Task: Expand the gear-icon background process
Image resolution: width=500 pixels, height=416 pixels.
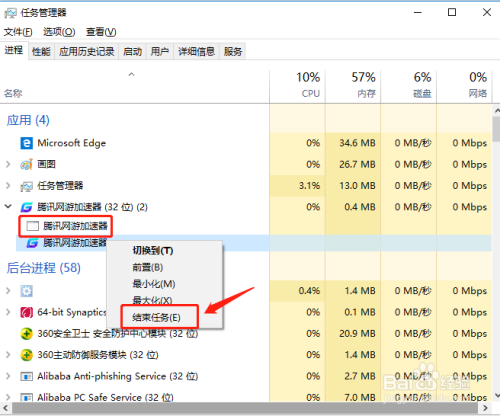Action: [8, 291]
